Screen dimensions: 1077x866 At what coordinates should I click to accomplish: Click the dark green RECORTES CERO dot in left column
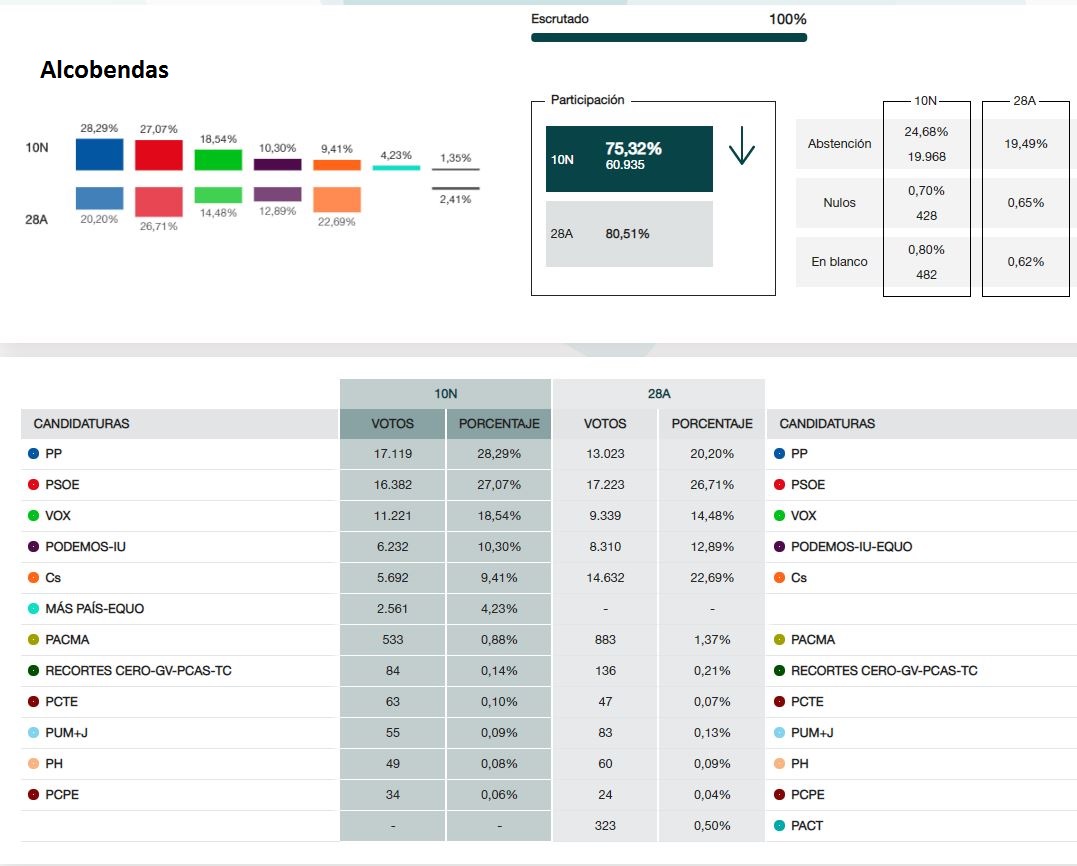tap(33, 670)
